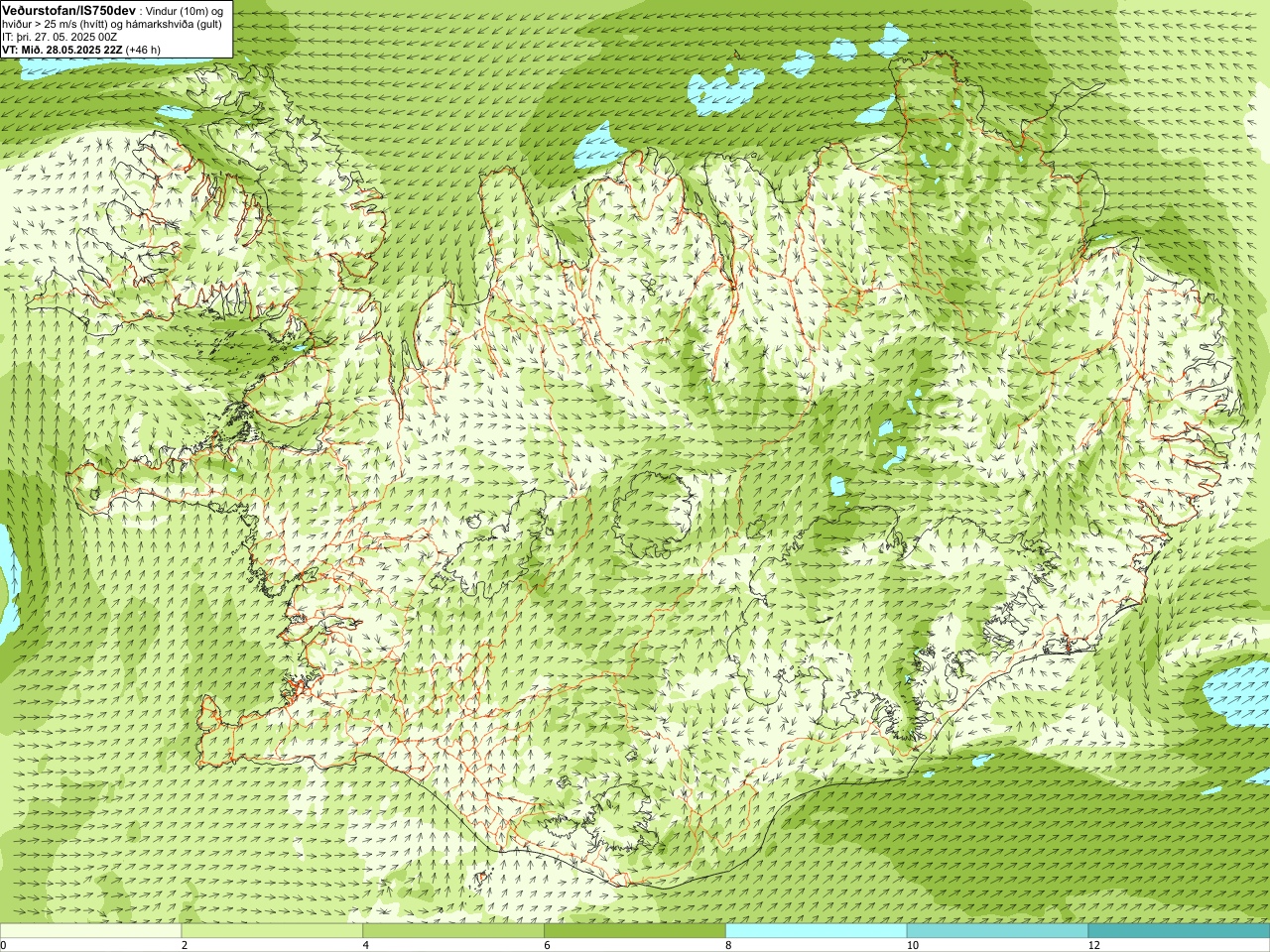Viewport: 1270px width, 952px height.
Task: Click the "10" label on the wind scale
Action: point(912,945)
